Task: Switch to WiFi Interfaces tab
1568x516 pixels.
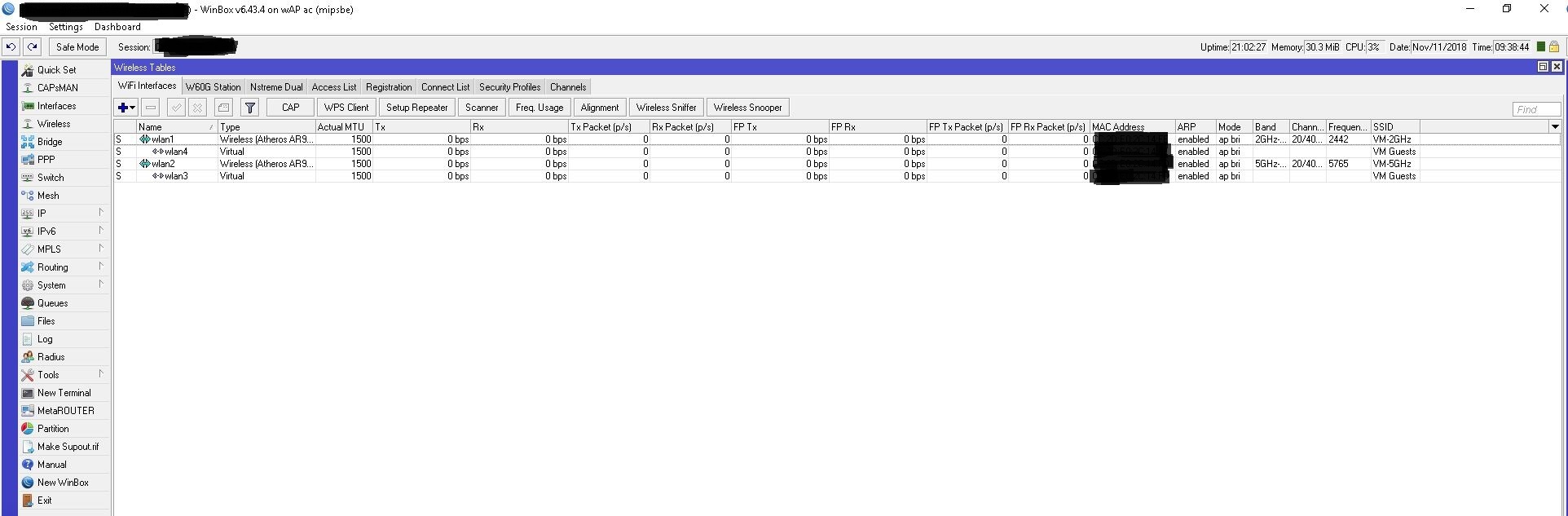Action: [147, 86]
